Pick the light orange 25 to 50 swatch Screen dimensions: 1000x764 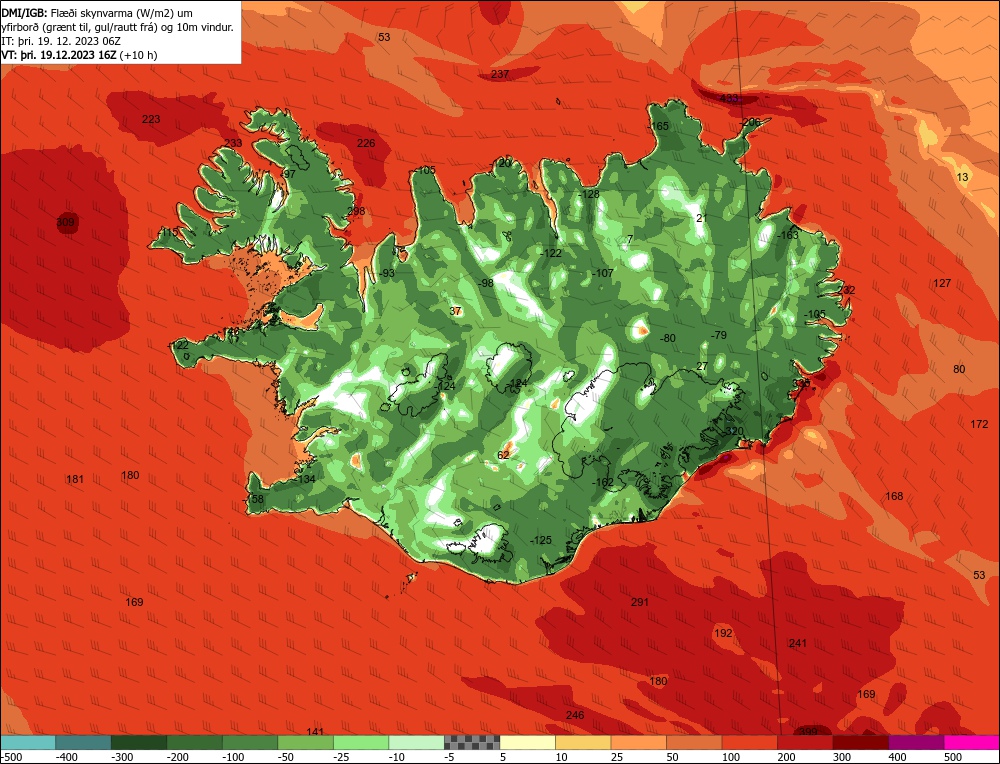pyautogui.click(x=638, y=742)
